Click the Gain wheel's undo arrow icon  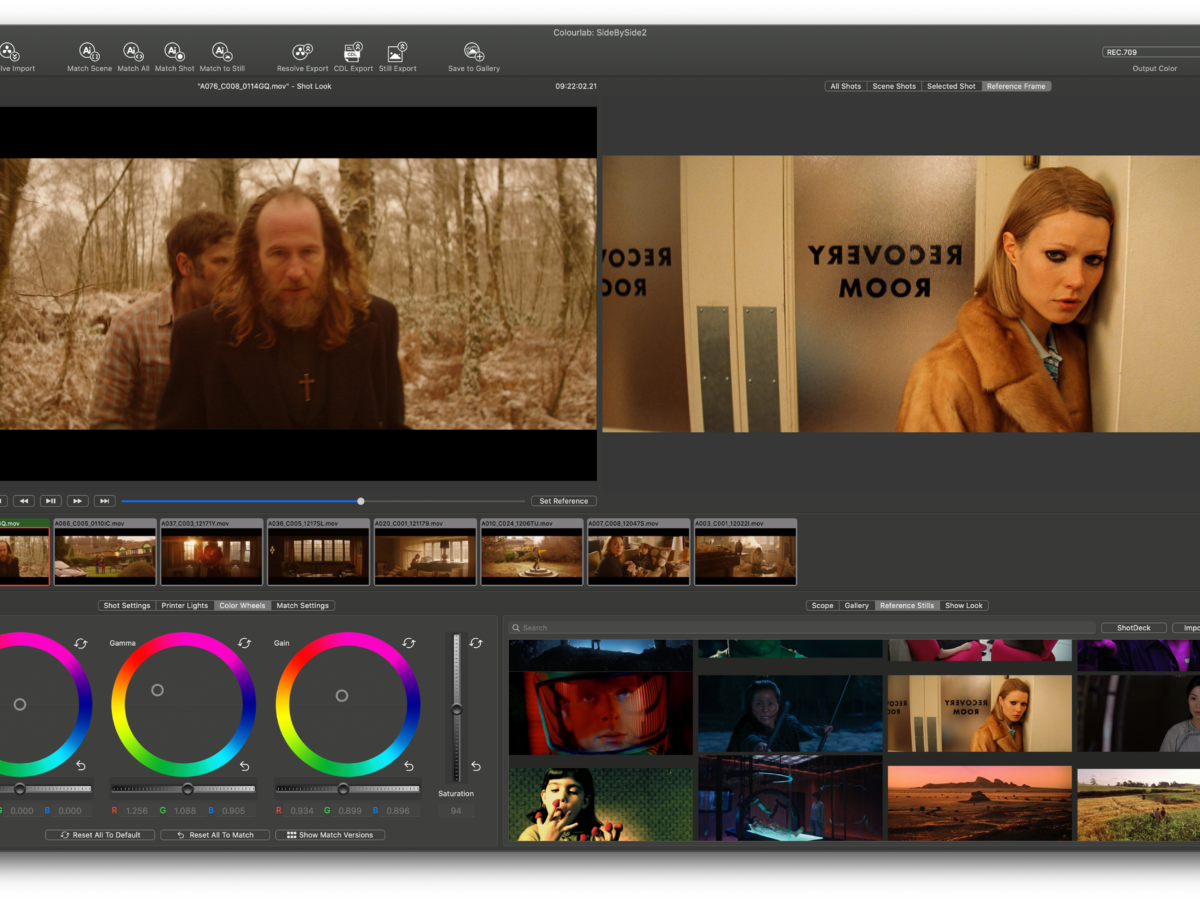[409, 766]
